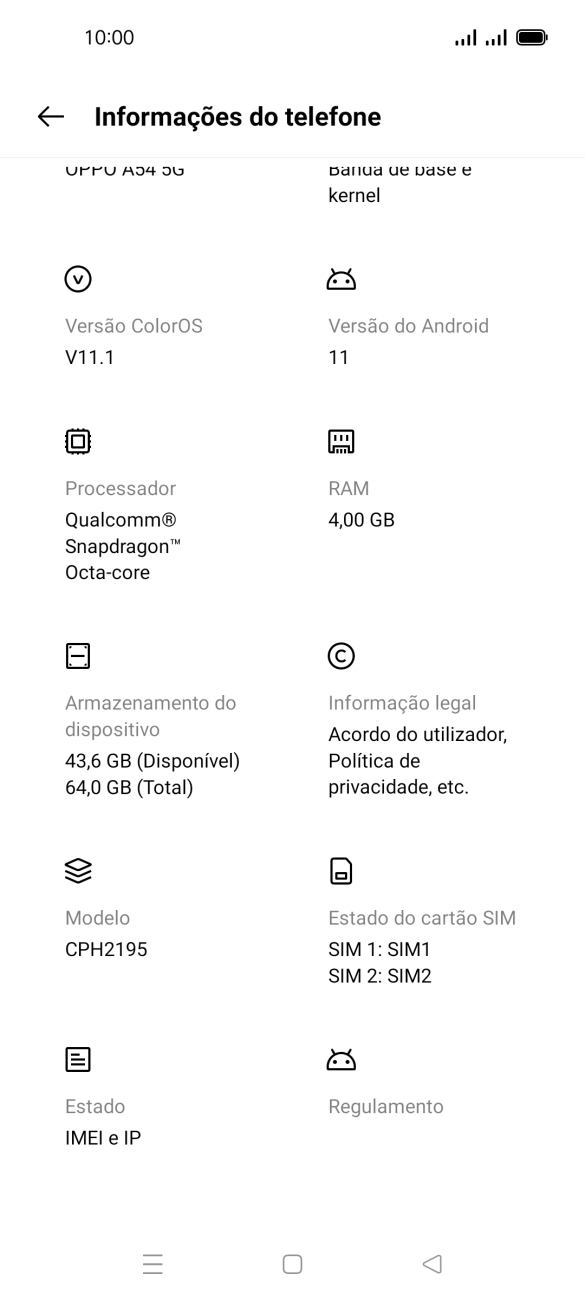The image size is (585, 1300).
Task: Open legal info via the copyright icon
Action: coord(340,656)
